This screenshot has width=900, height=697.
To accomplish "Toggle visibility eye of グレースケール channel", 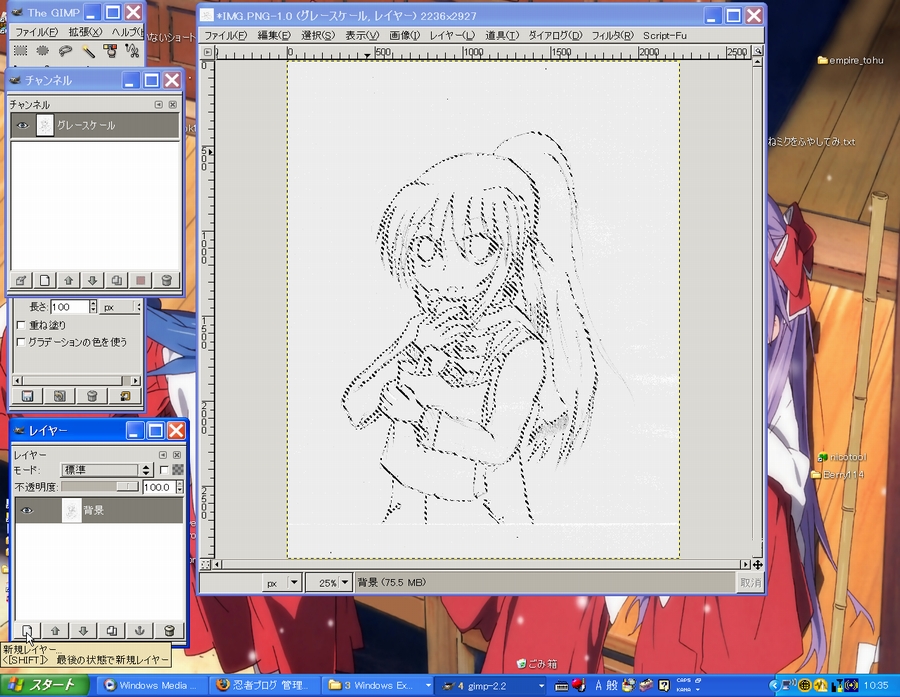I will 22,125.
